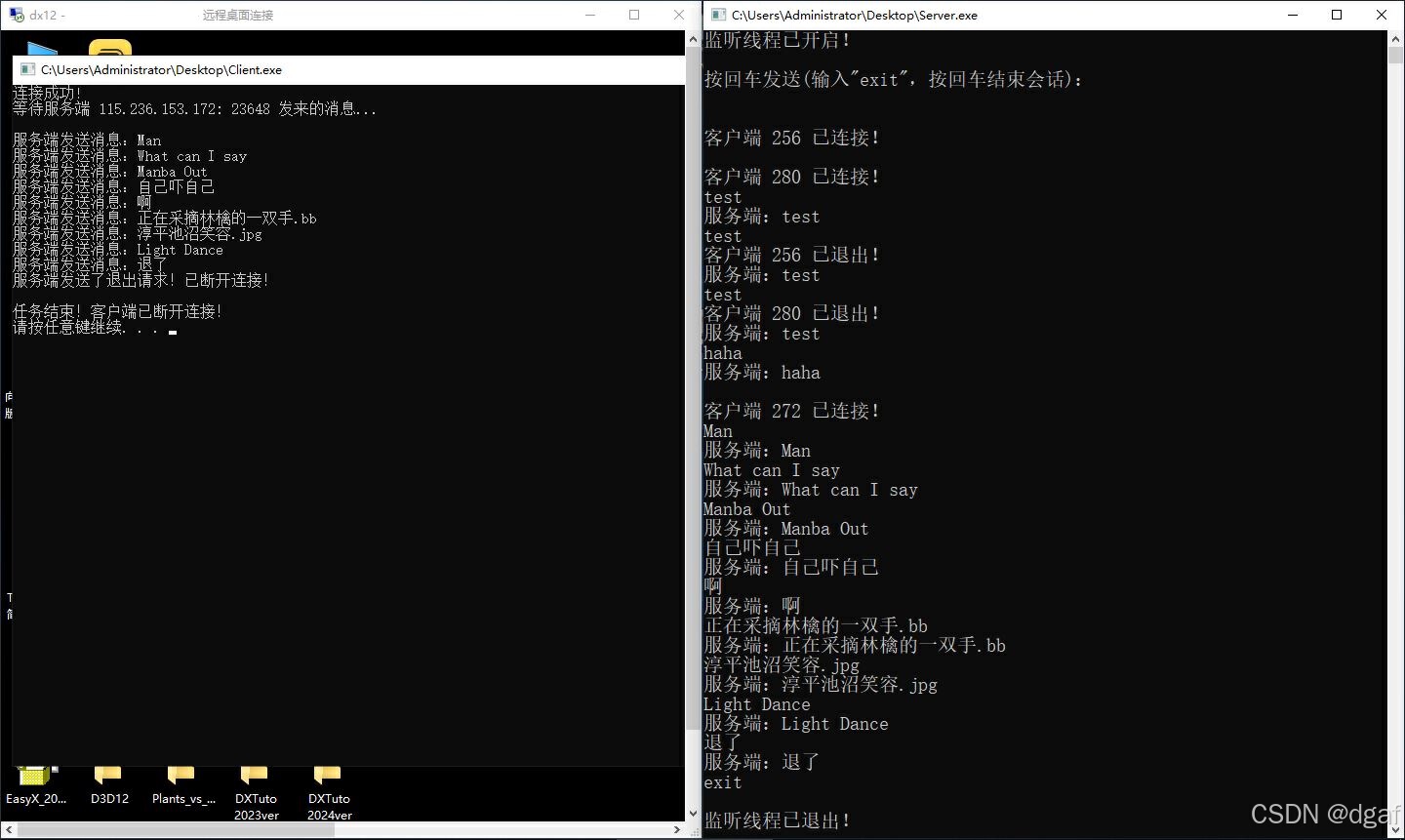
Task: Click the remote desktop vertical scrollbar thumb
Action: [694, 390]
